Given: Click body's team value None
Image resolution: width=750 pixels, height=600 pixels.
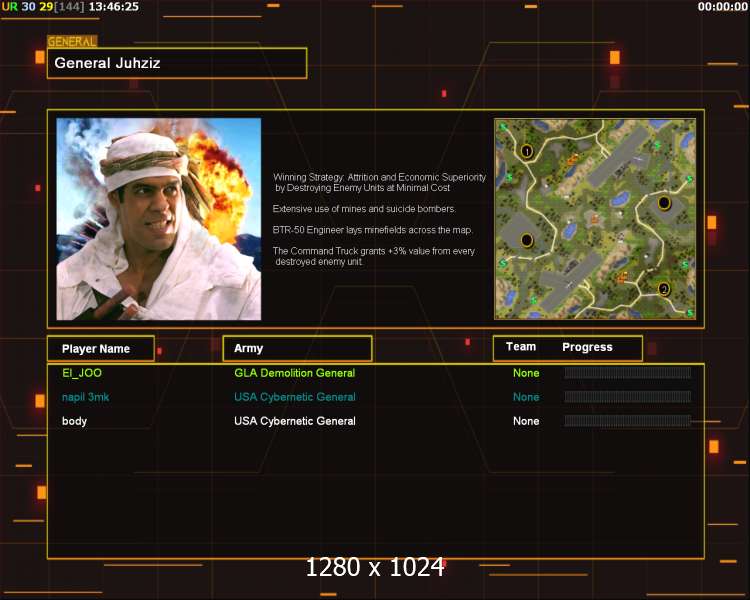Looking at the screenshot, I should pos(526,421).
